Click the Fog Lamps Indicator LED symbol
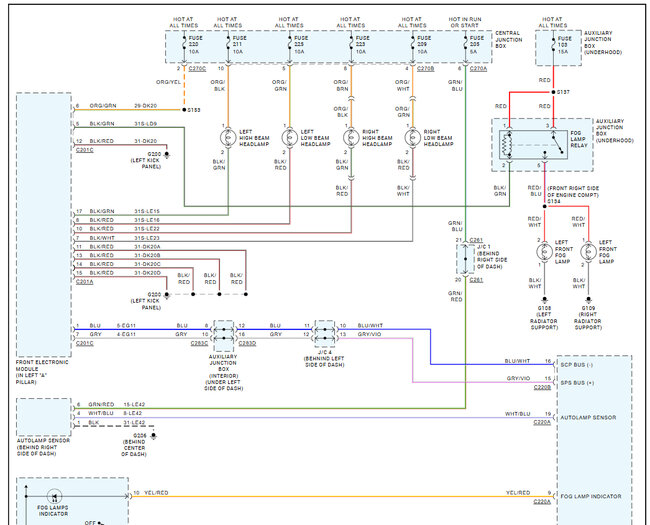 point(54,496)
